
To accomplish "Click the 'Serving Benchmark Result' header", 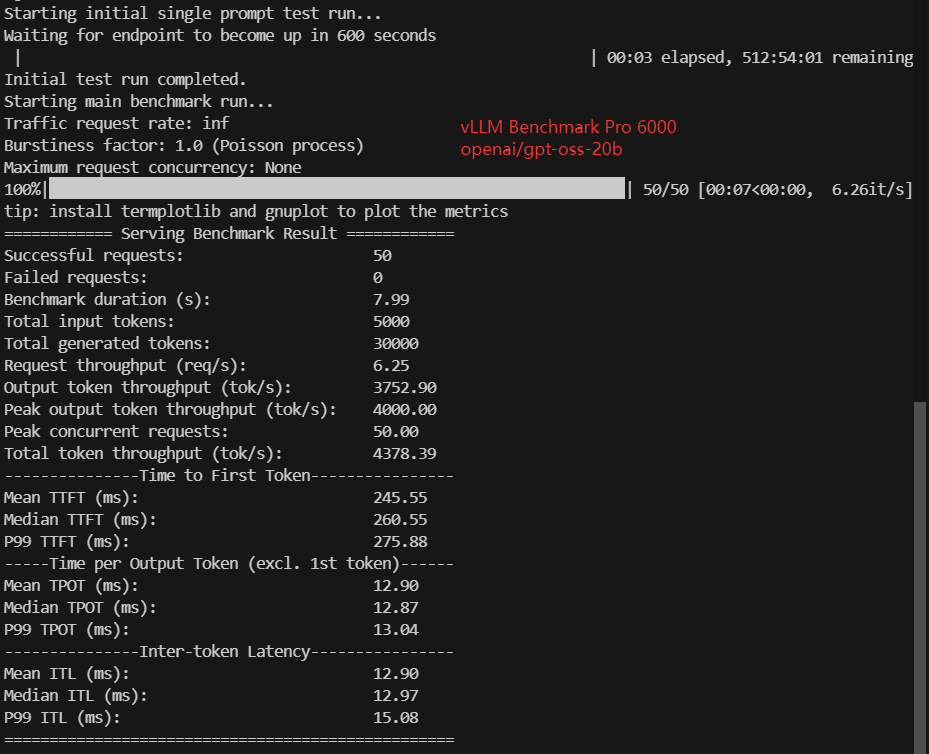I will click(229, 233).
